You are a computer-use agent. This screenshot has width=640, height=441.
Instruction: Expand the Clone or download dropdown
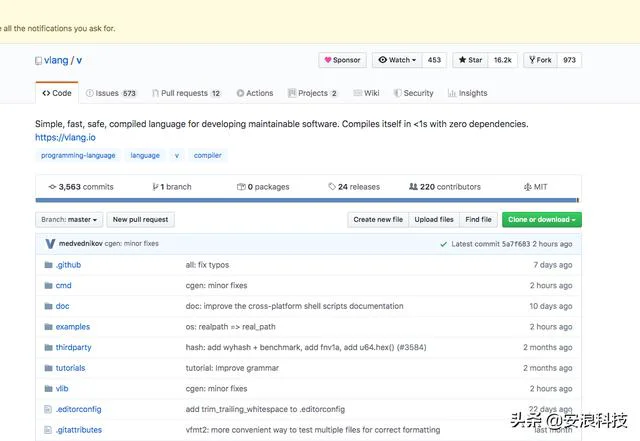[x=542, y=220]
